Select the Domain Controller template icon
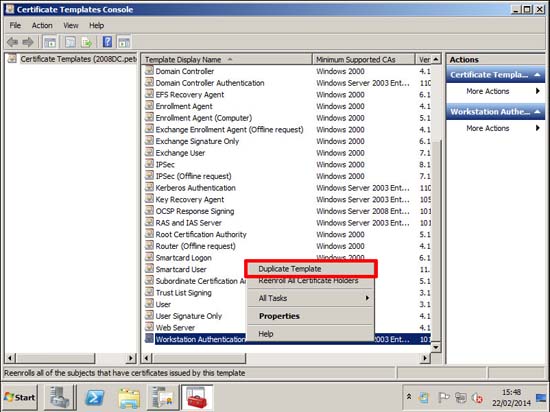Image resolution: width=550 pixels, height=412 pixels. [149, 70]
